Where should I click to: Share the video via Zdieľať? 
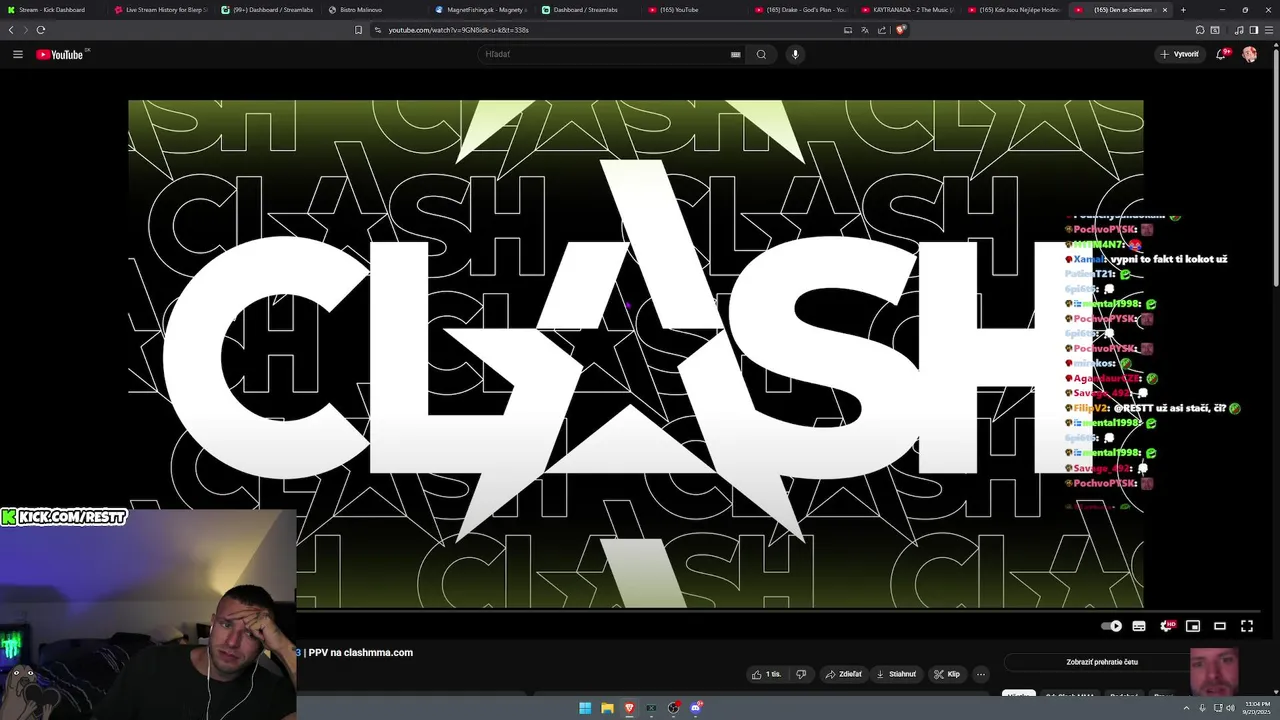[844, 674]
